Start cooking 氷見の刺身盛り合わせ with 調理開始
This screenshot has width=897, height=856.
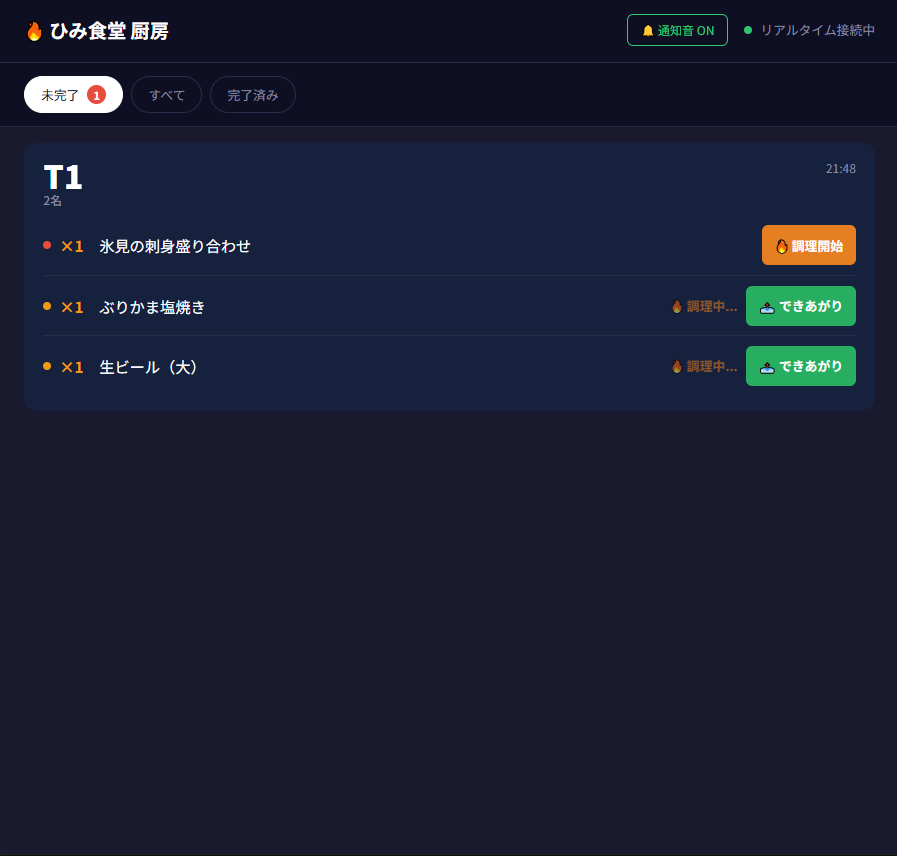pyautogui.click(x=808, y=245)
